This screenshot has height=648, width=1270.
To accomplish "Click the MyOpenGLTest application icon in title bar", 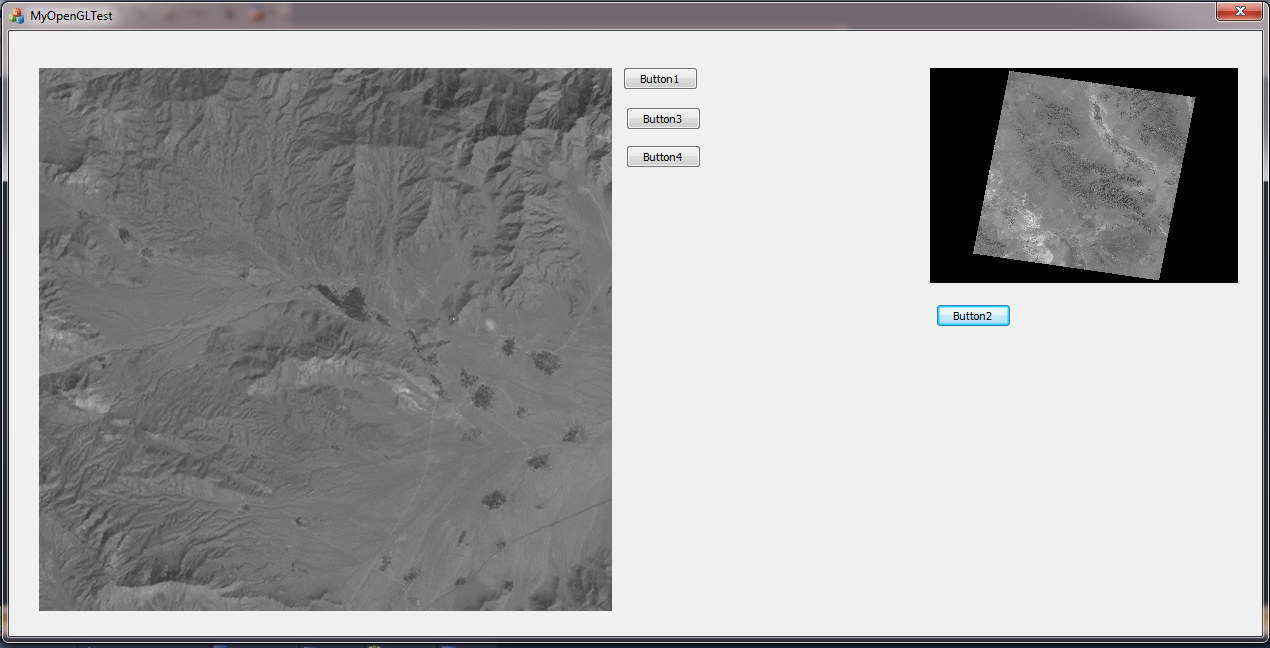I will [17, 16].
